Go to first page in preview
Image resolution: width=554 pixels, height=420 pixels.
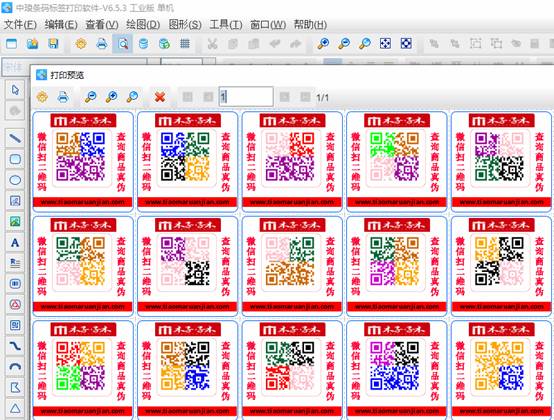188,97
